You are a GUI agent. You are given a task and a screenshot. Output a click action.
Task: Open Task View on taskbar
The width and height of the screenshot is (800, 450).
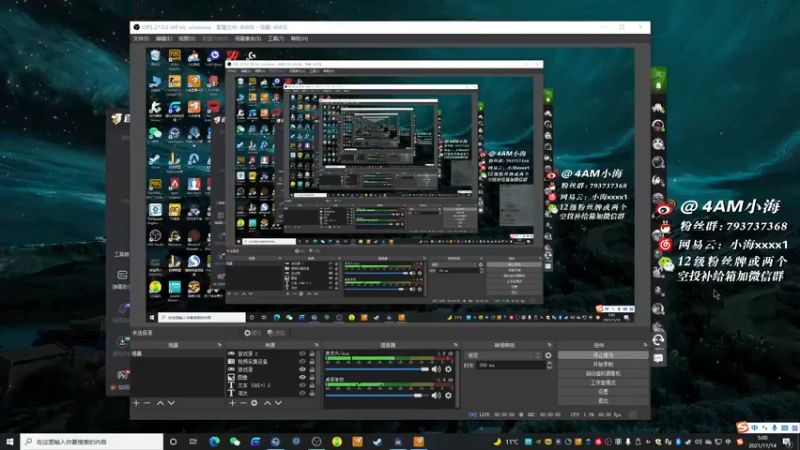tap(193, 442)
